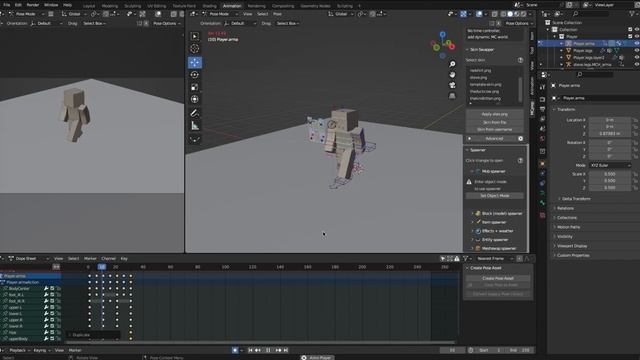Open the Render properties tab icon
The height and width of the screenshot is (360, 640).
pyautogui.click(x=542, y=99)
